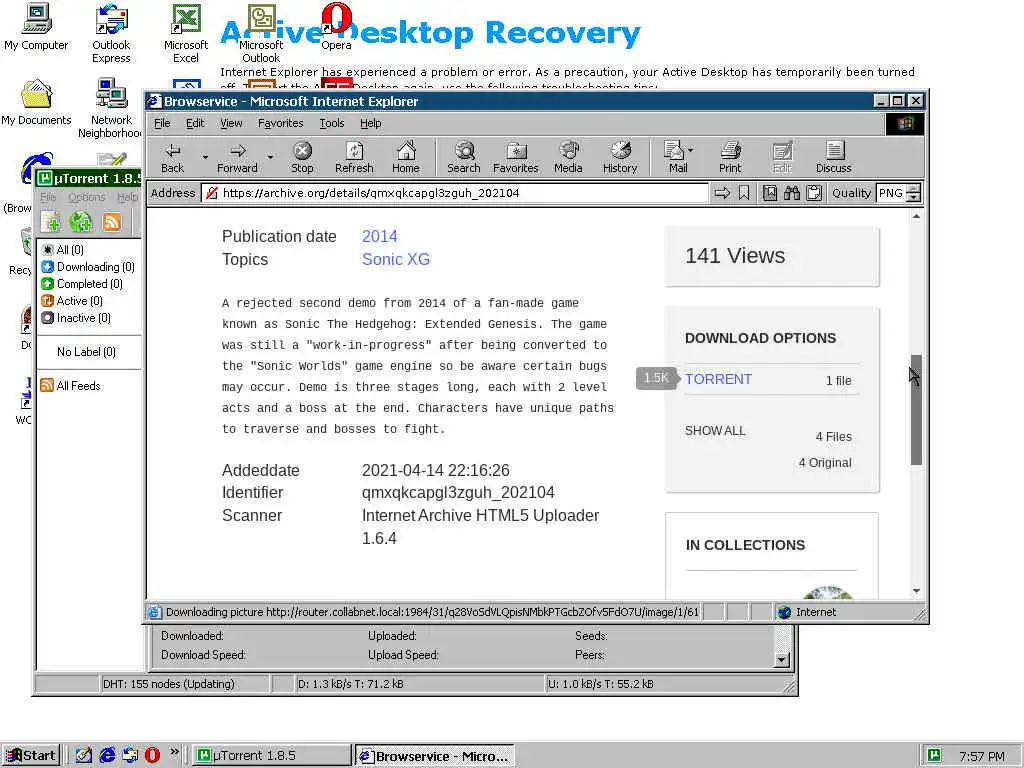Open My Computer desktop icon
1024x768 pixels.
pyautogui.click(x=36, y=27)
